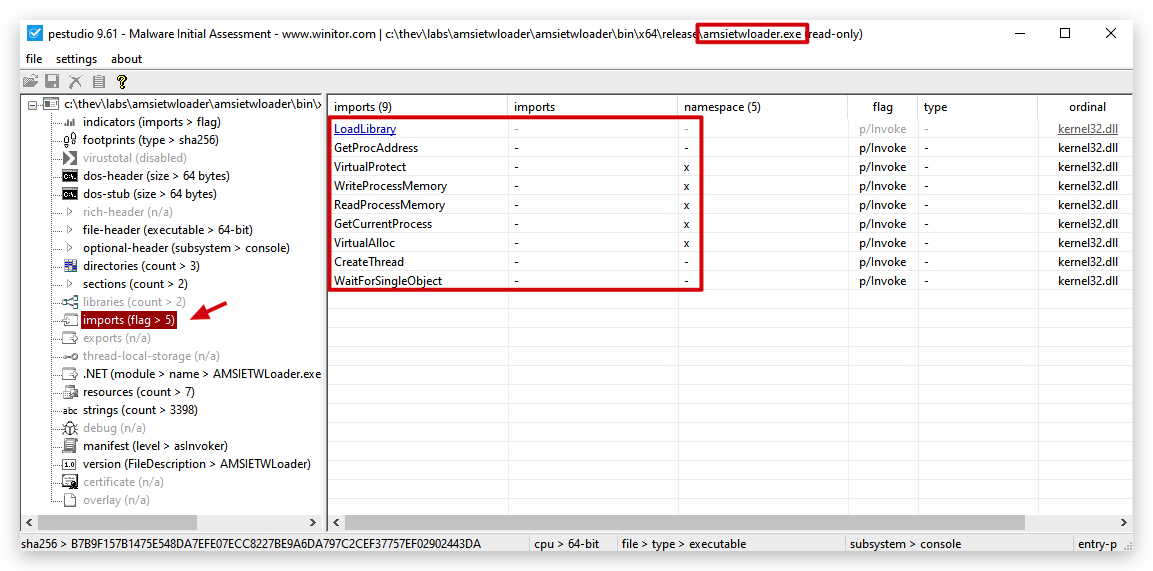Maximize the pestudio window
1153x571 pixels.
click(x=1065, y=33)
